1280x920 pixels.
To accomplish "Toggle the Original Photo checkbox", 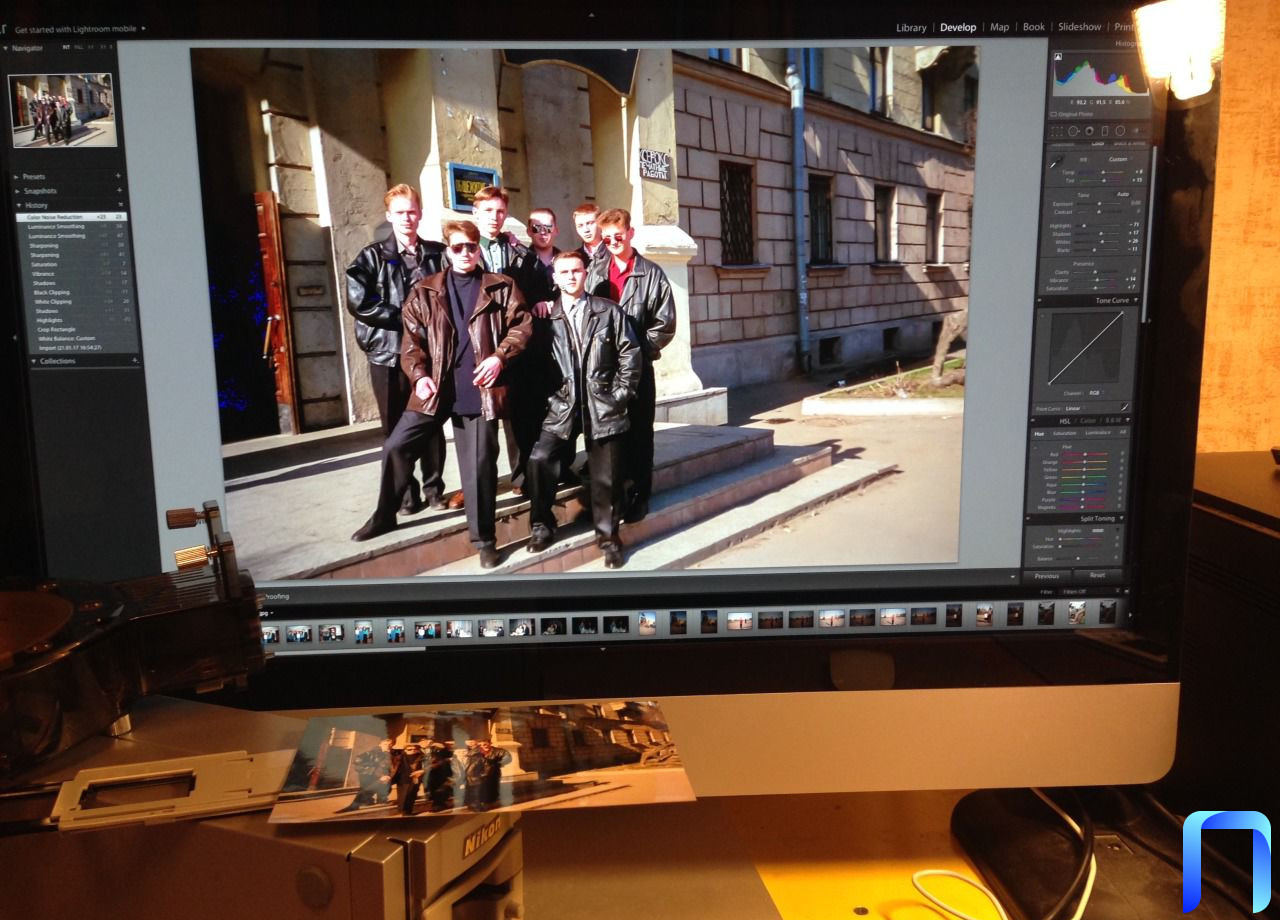I will 1053,114.
